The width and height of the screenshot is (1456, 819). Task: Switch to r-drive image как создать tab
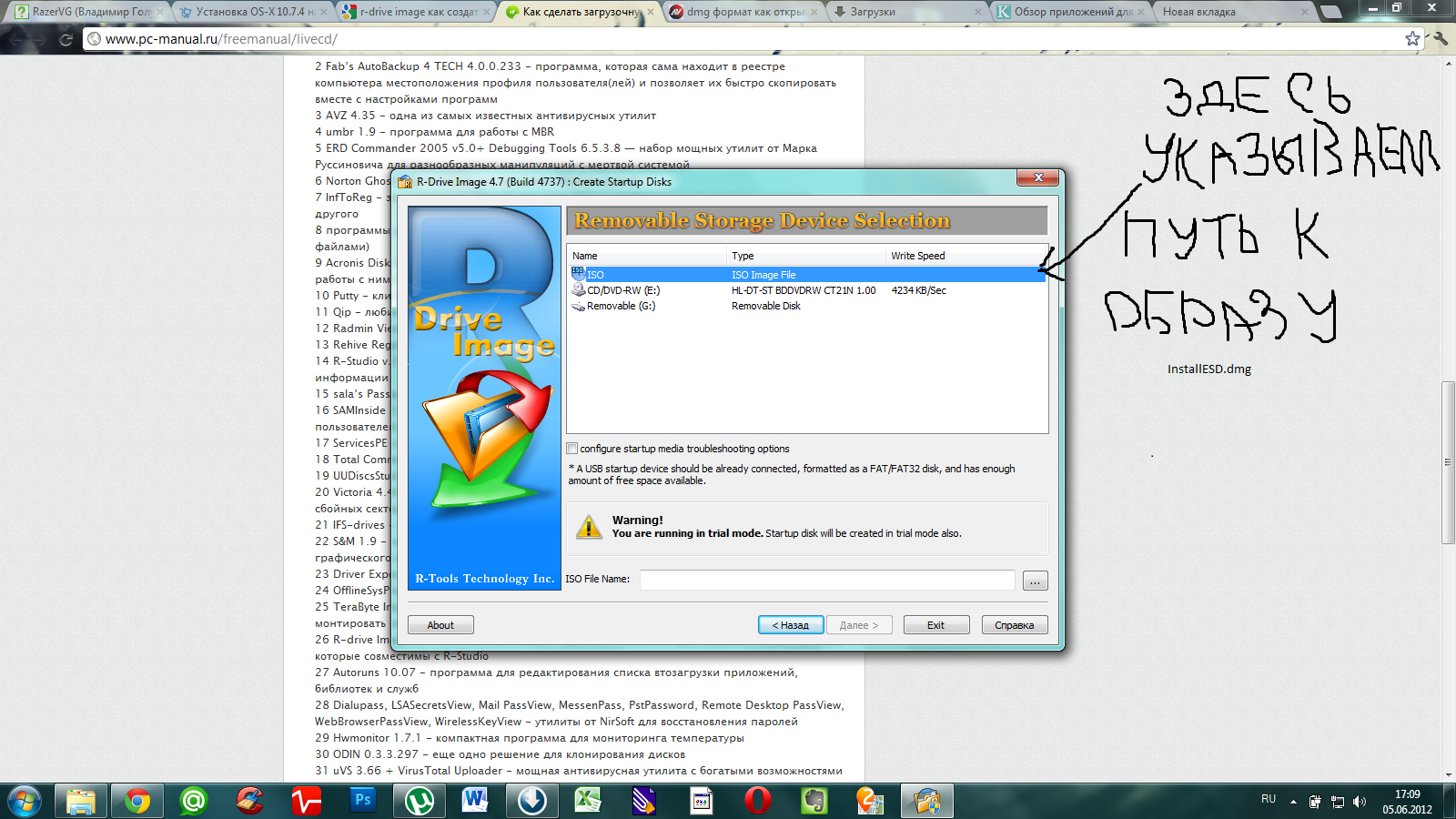(x=417, y=12)
